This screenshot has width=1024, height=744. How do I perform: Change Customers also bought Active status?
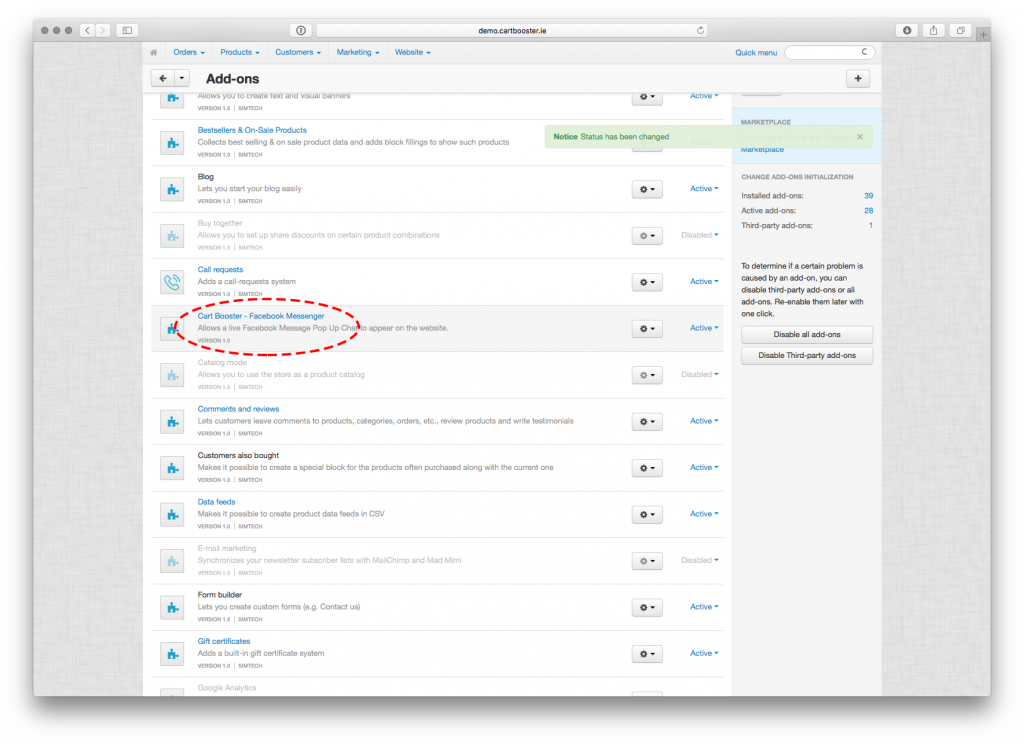point(704,467)
